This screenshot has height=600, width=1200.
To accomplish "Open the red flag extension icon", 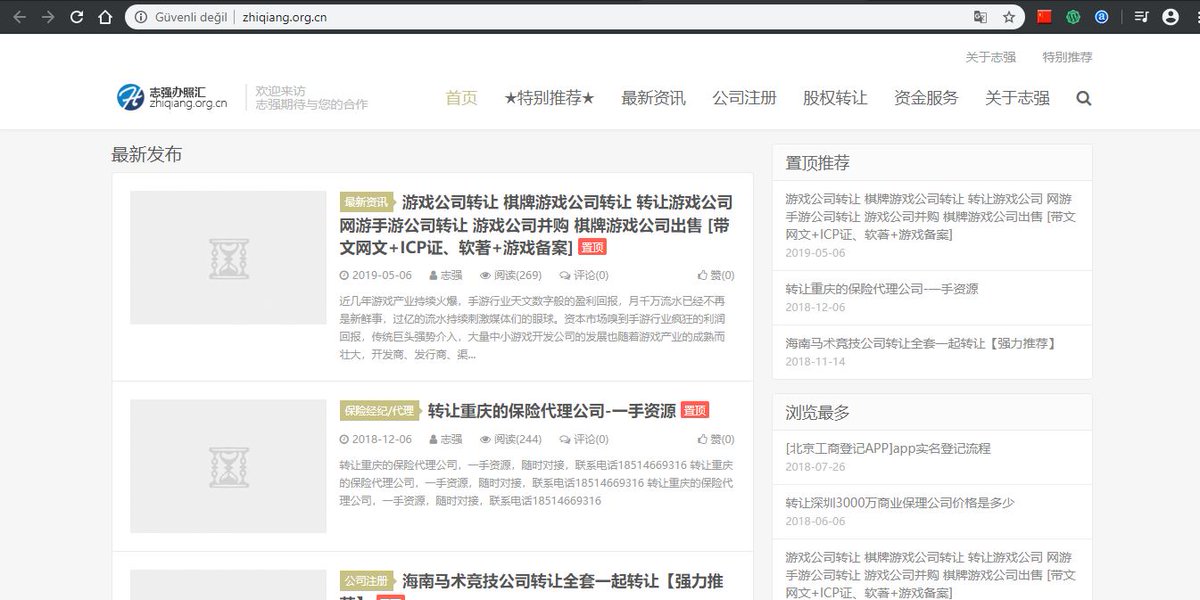I will pos(1045,17).
